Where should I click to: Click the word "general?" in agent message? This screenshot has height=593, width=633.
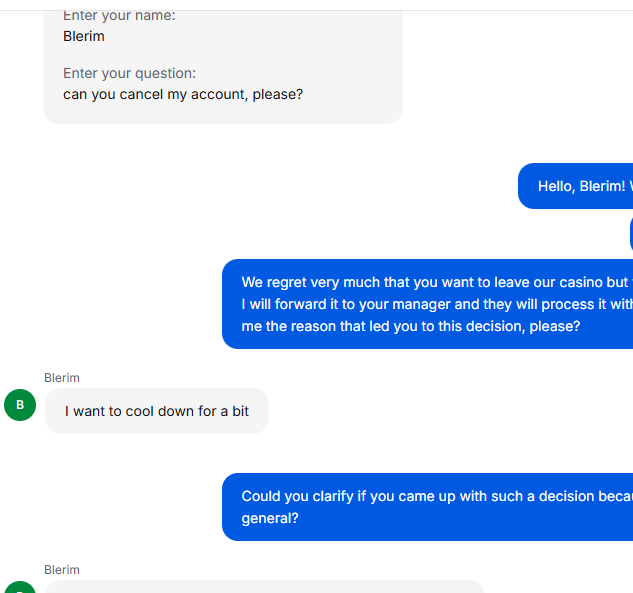point(270,518)
